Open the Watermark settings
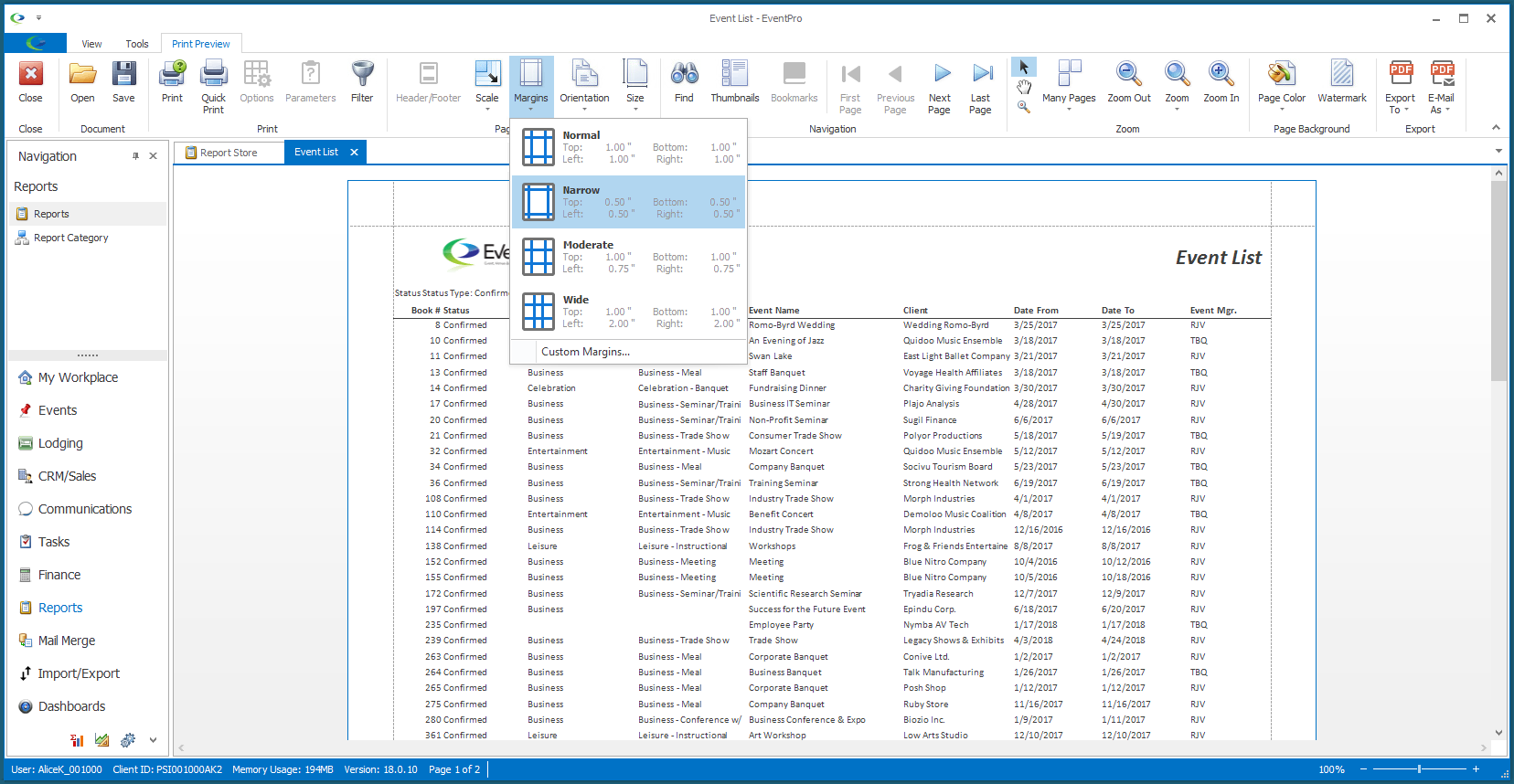Viewport: 1514px width, 784px height. pyautogui.click(x=1342, y=82)
